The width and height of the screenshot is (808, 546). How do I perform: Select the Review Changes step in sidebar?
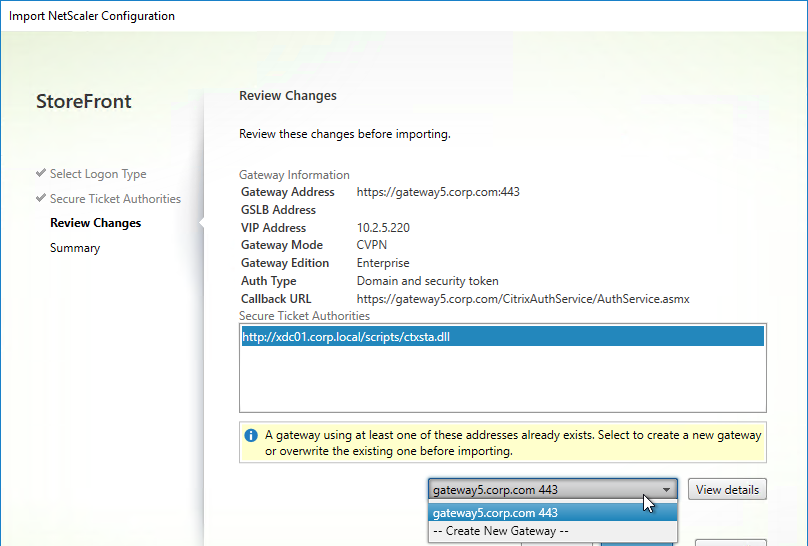point(95,223)
